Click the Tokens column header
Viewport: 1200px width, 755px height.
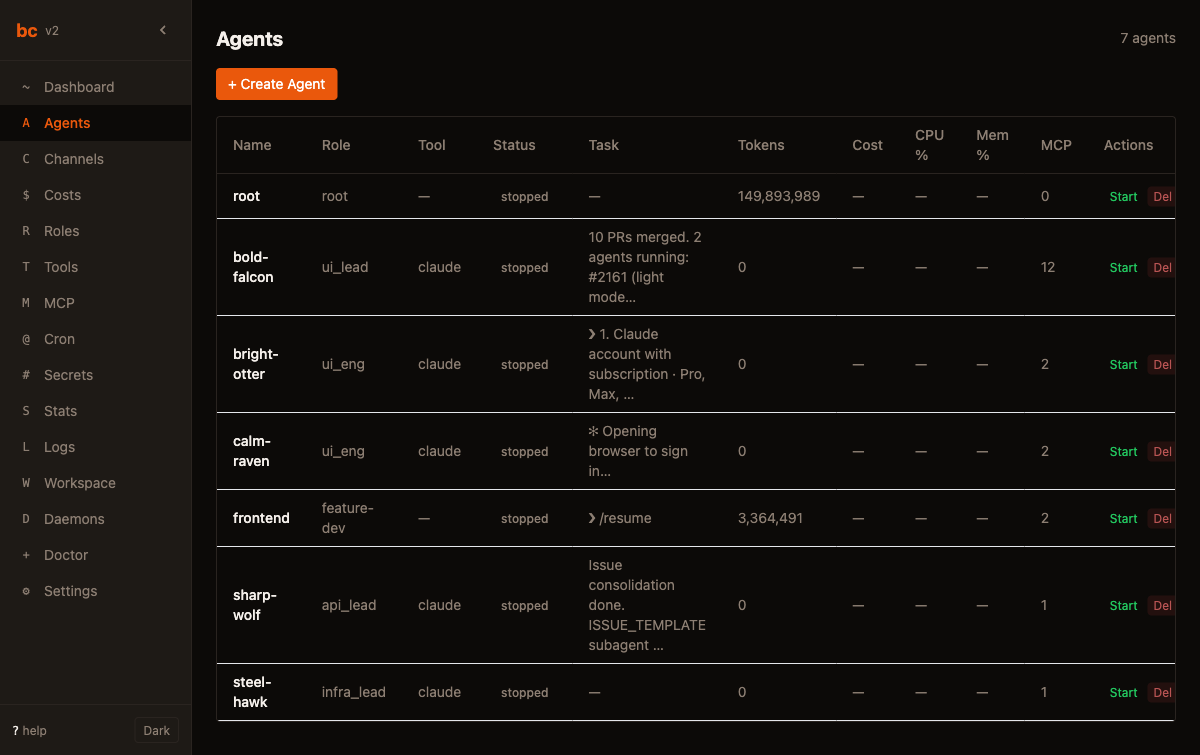coord(761,145)
